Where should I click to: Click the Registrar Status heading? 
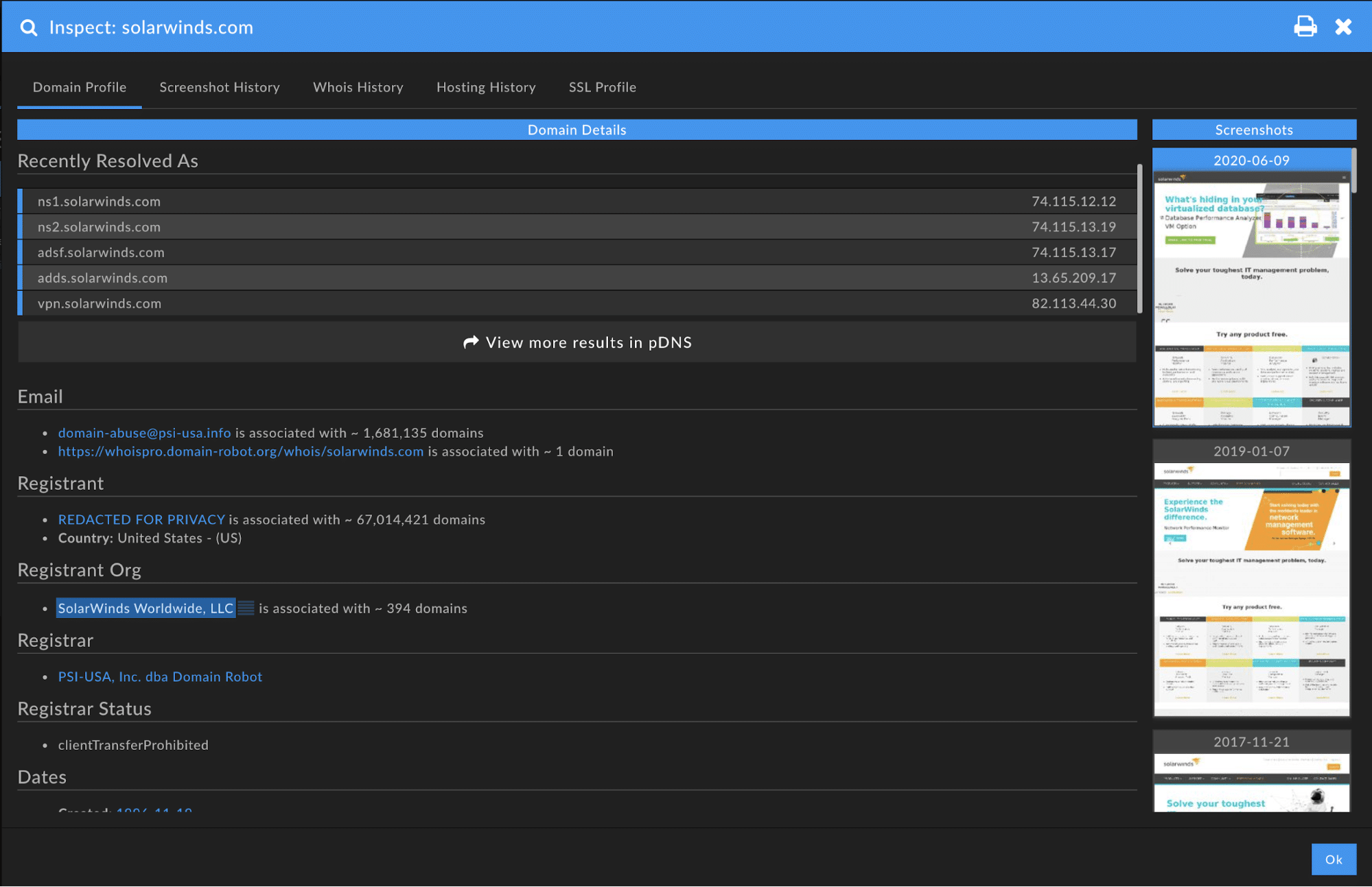(84, 709)
